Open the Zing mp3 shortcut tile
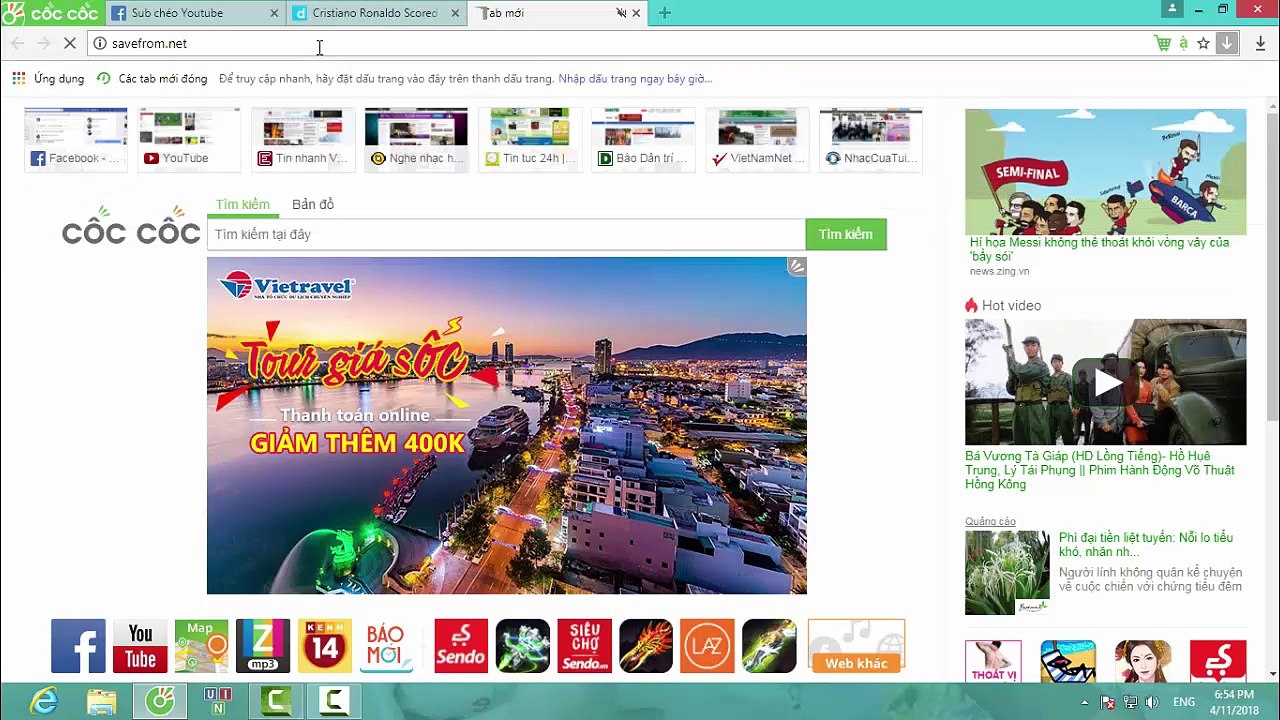 (262, 646)
